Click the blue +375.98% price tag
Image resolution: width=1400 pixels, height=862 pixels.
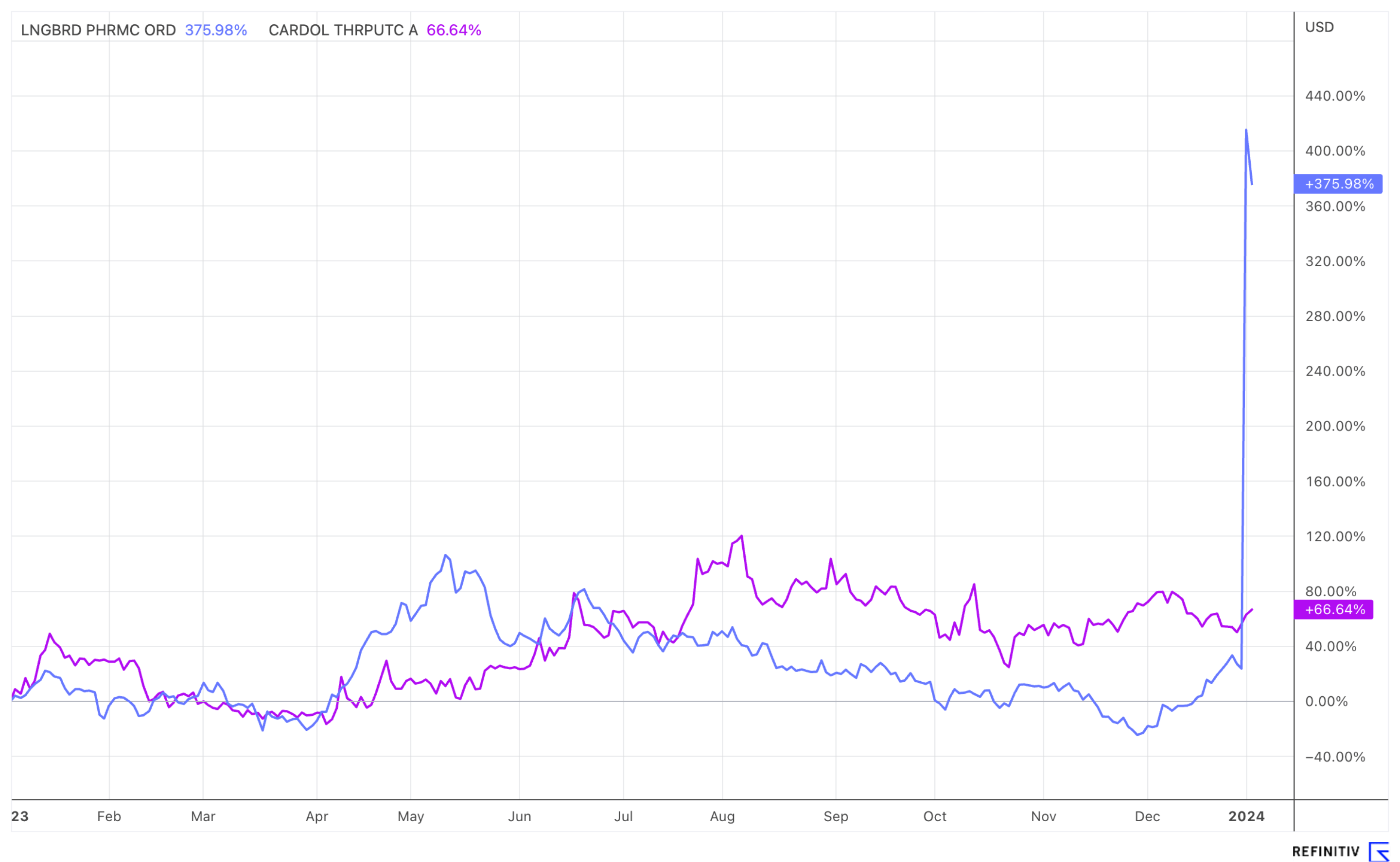click(1338, 184)
